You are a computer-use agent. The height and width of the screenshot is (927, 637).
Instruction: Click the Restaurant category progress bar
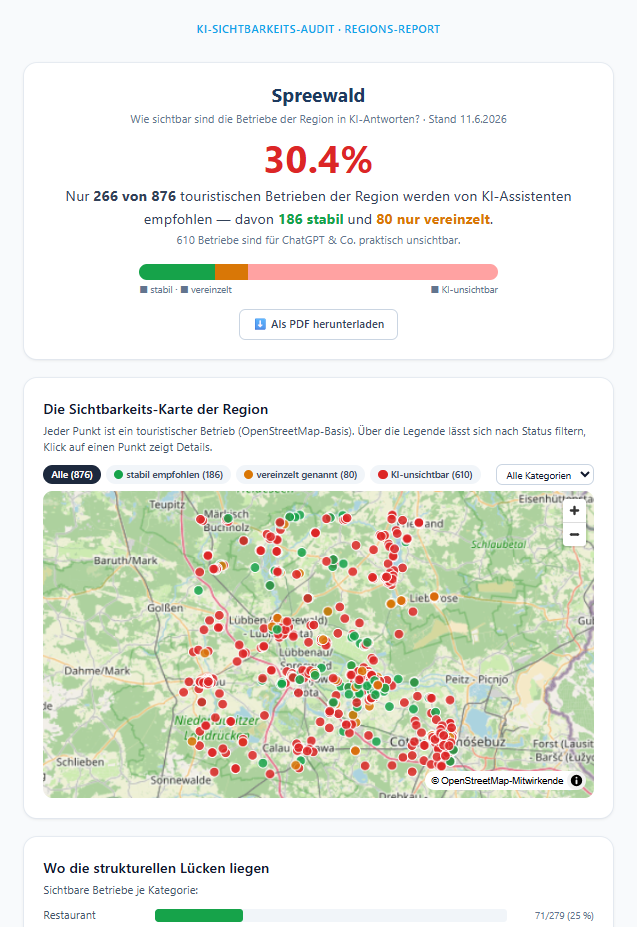(x=331, y=915)
